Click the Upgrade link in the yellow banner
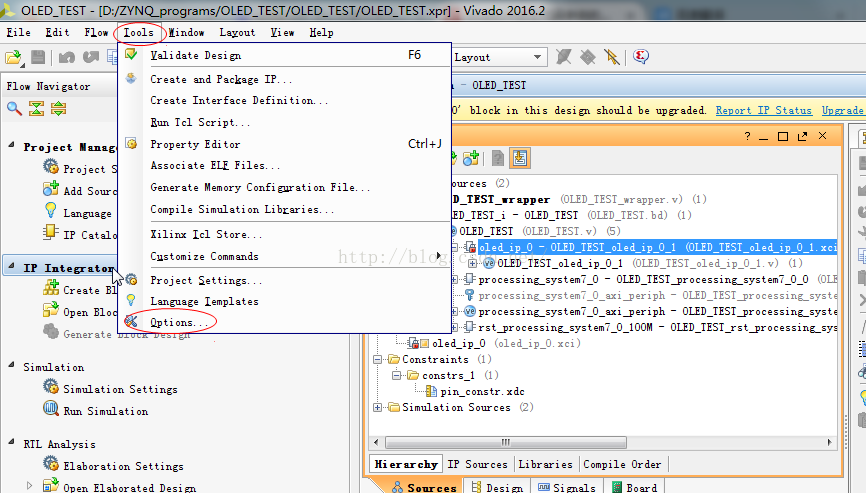866x493 pixels. tap(842, 110)
